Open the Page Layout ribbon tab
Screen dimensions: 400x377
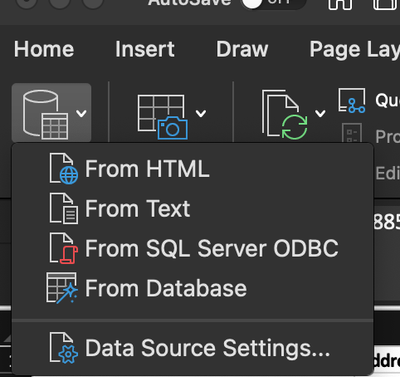[355, 50]
